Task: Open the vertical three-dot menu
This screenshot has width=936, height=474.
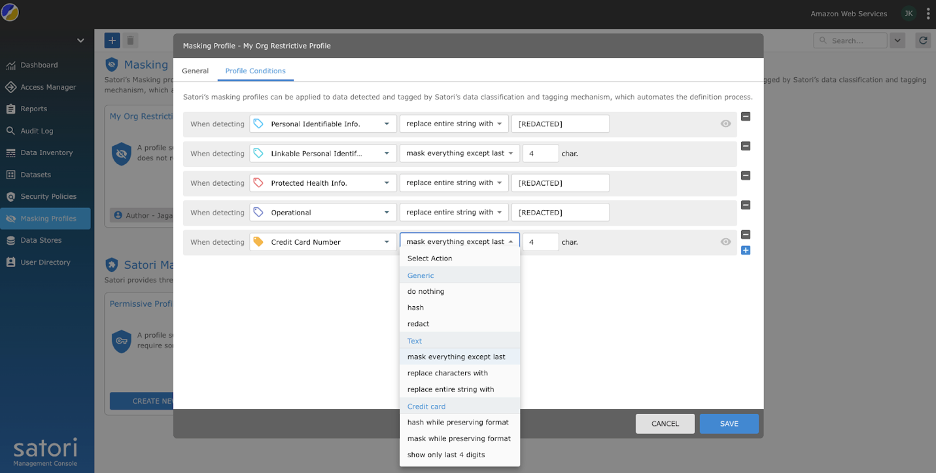Action: [x=928, y=13]
